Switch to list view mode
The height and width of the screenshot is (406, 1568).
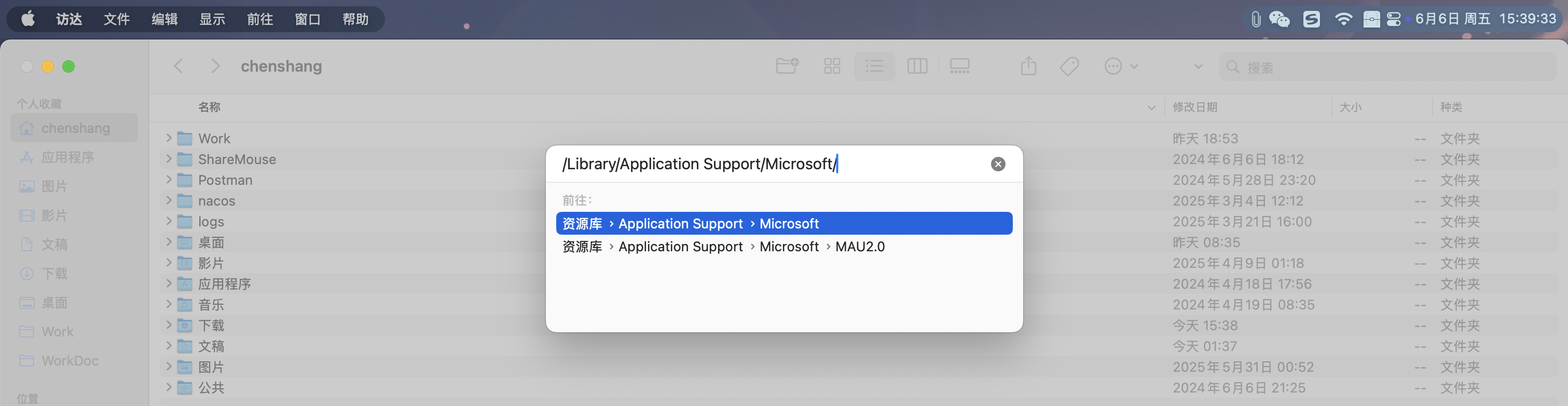[x=874, y=66]
